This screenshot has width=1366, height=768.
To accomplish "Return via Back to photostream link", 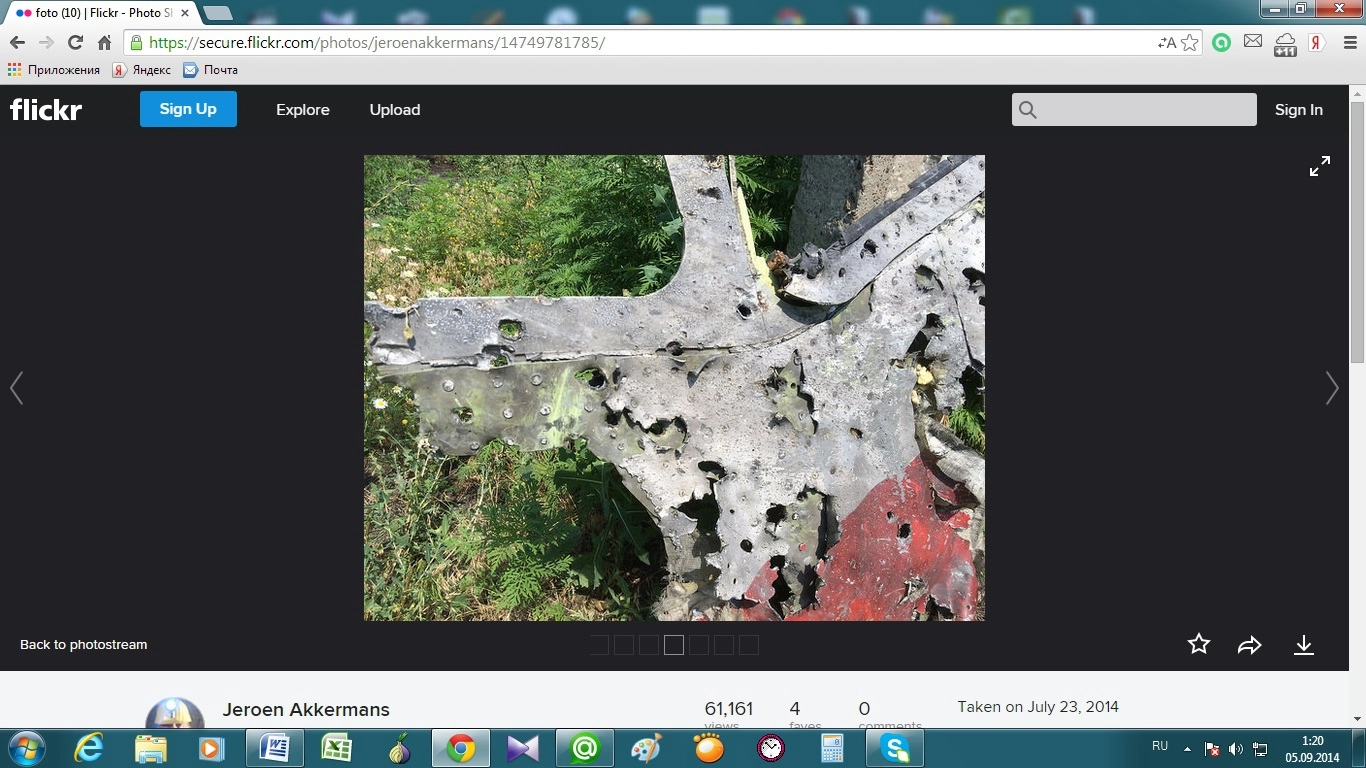I will pos(84,645).
